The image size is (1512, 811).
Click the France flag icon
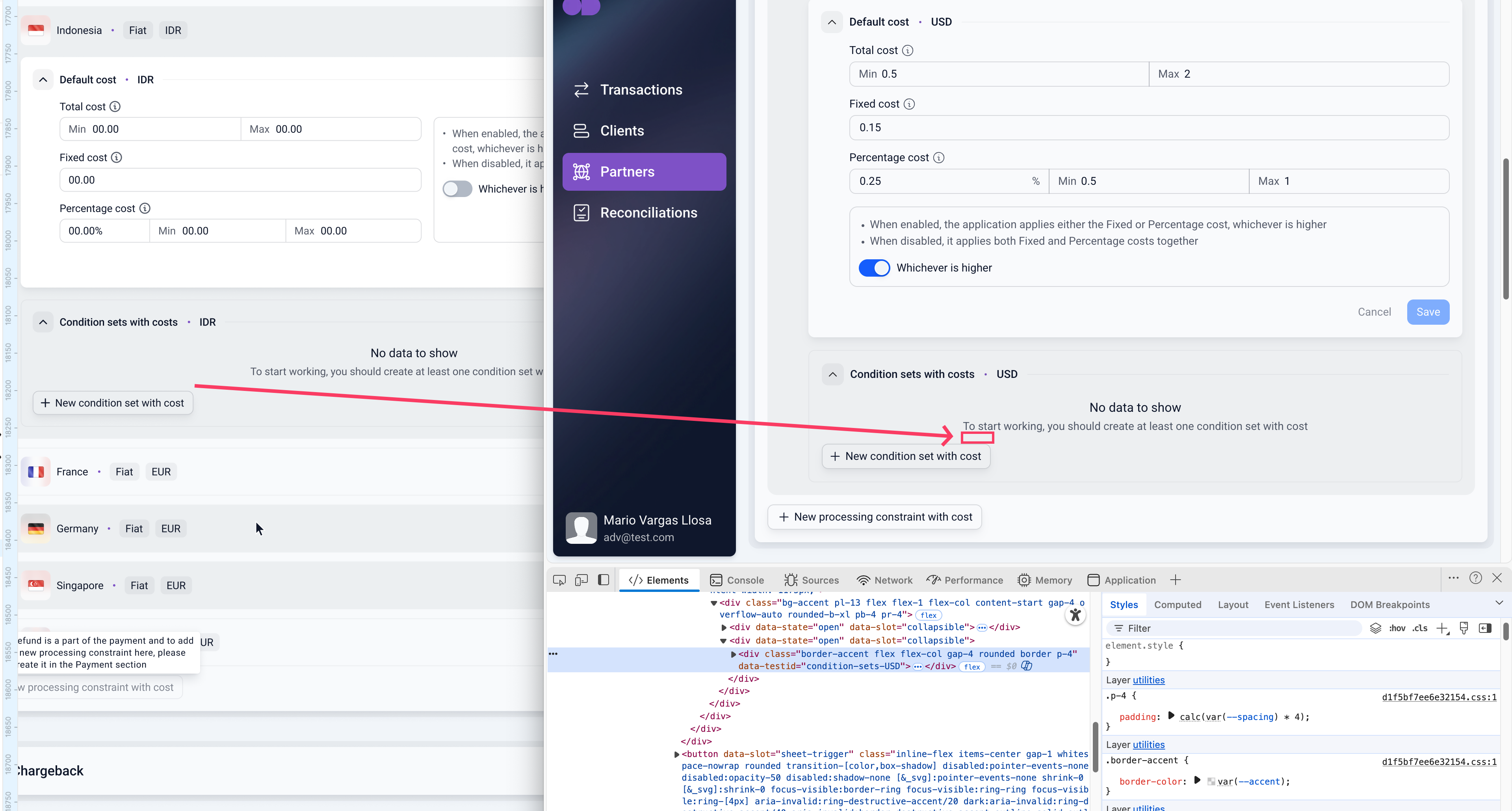36,472
